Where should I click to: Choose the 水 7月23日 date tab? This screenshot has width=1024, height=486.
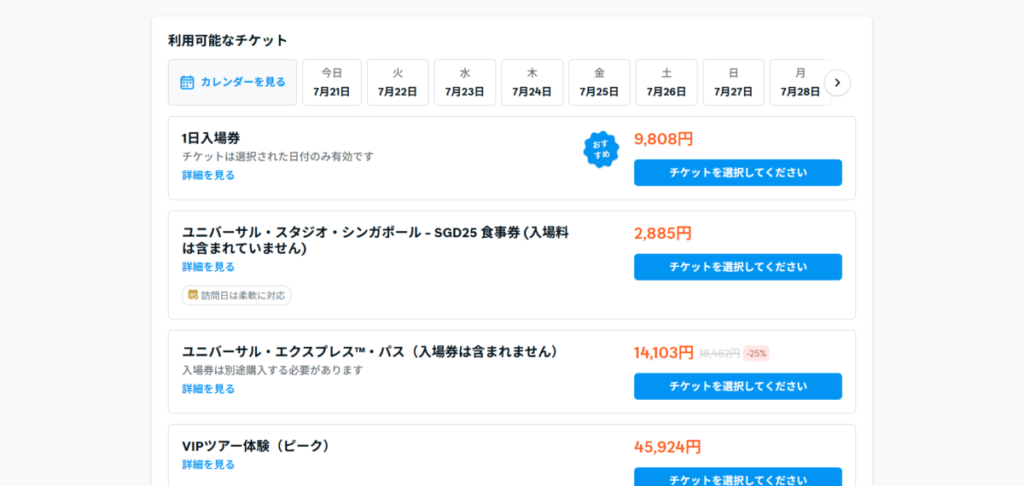(465, 82)
